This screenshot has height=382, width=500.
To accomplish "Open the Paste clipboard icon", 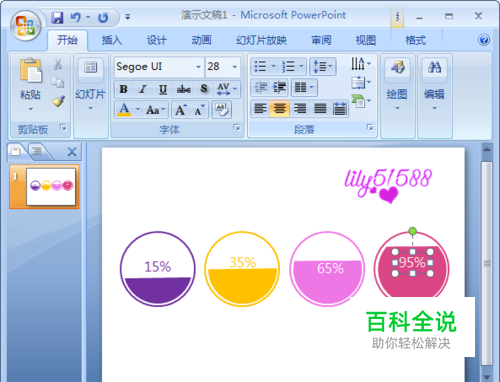I will tap(30, 71).
